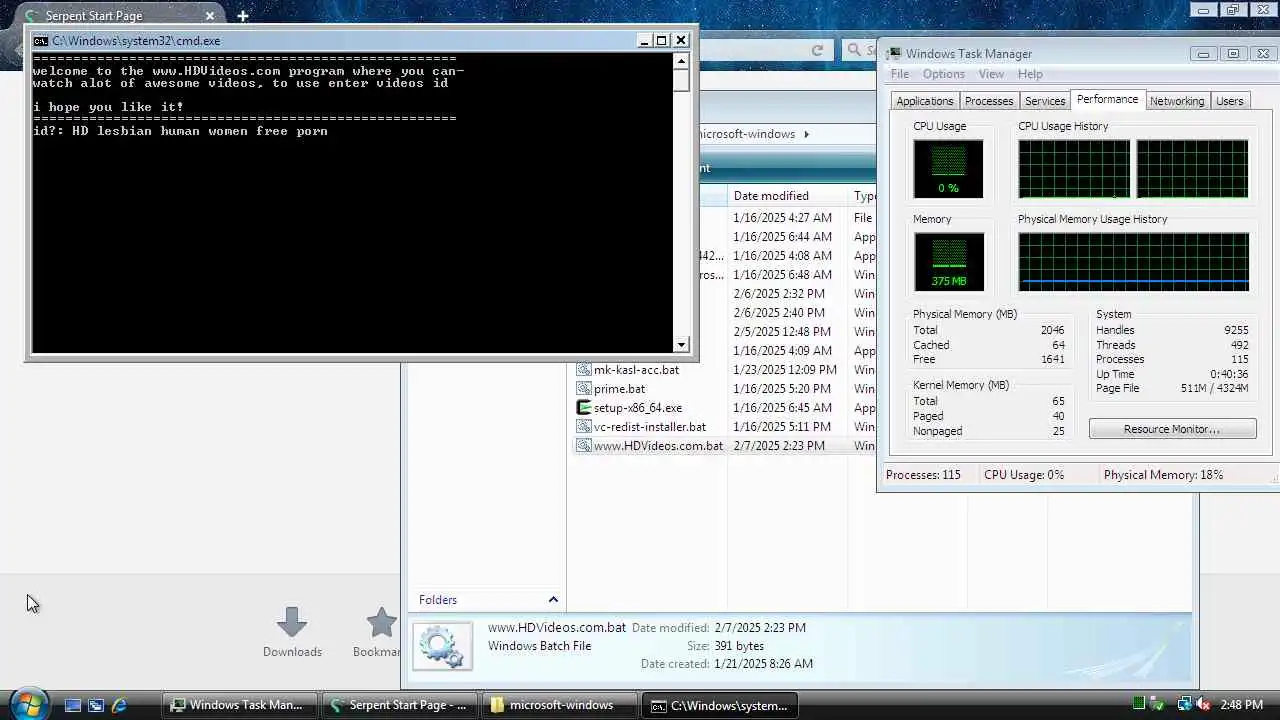The image size is (1280, 720).
Task: Open Task Manager Options menu
Action: [x=944, y=74]
